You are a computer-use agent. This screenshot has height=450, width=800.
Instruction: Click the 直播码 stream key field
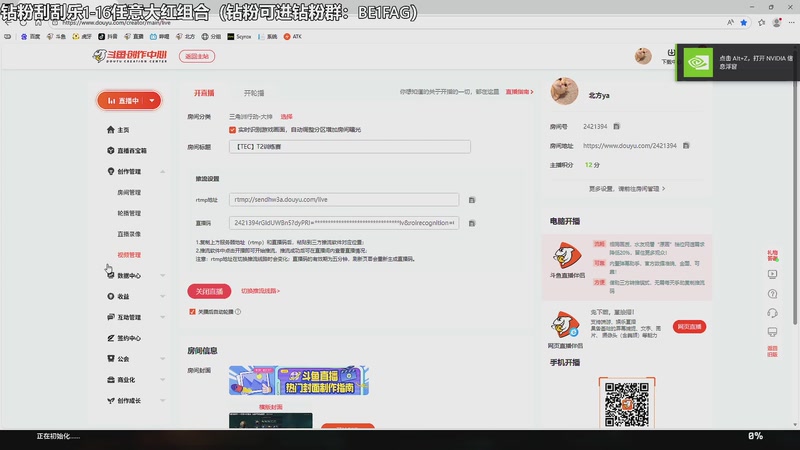344,223
